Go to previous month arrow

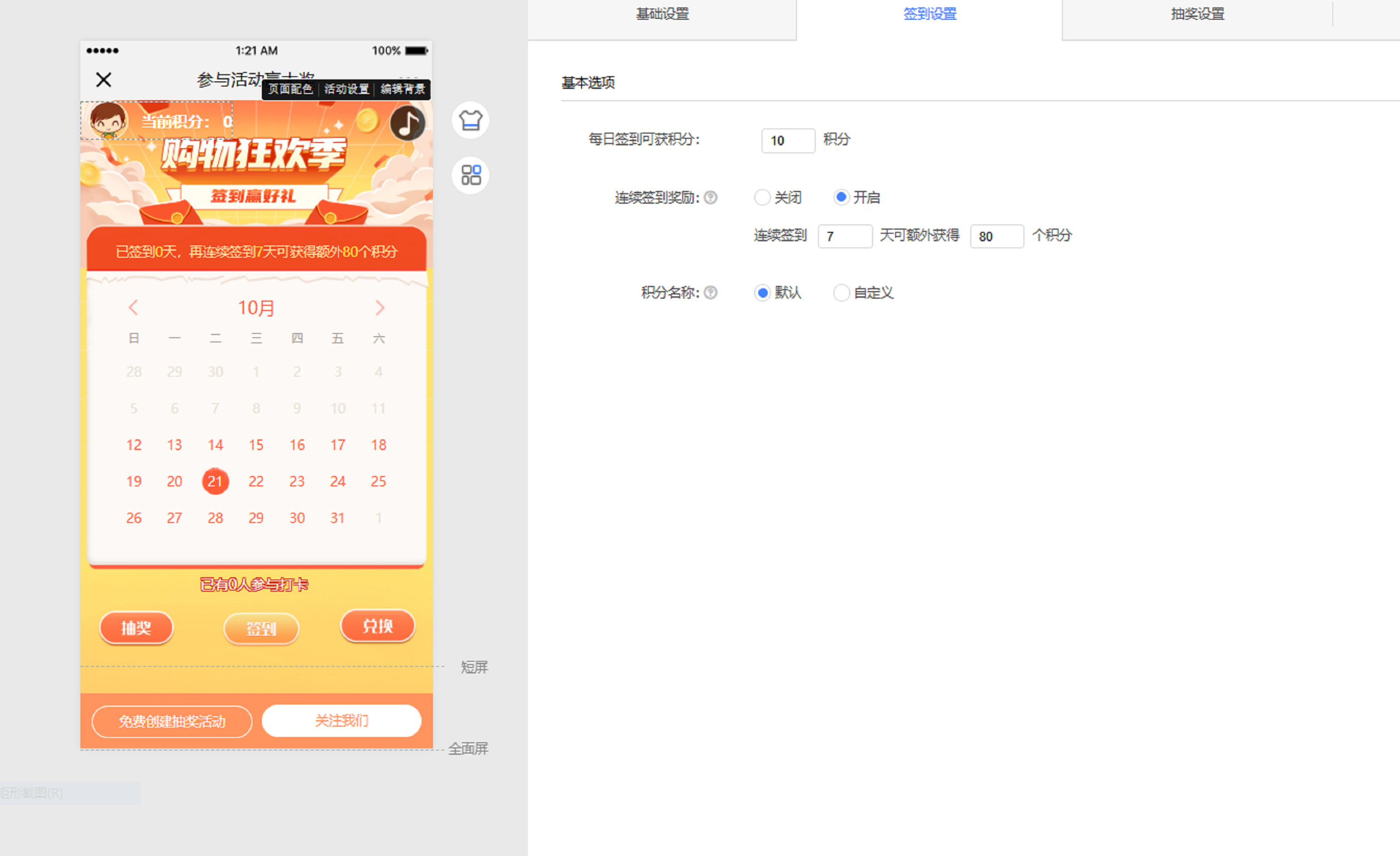click(x=134, y=308)
